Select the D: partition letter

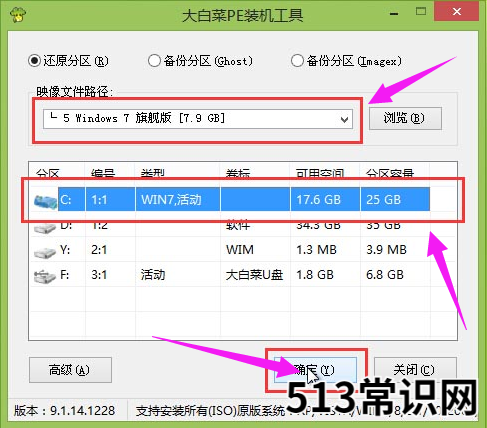pyautogui.click(x=66, y=226)
